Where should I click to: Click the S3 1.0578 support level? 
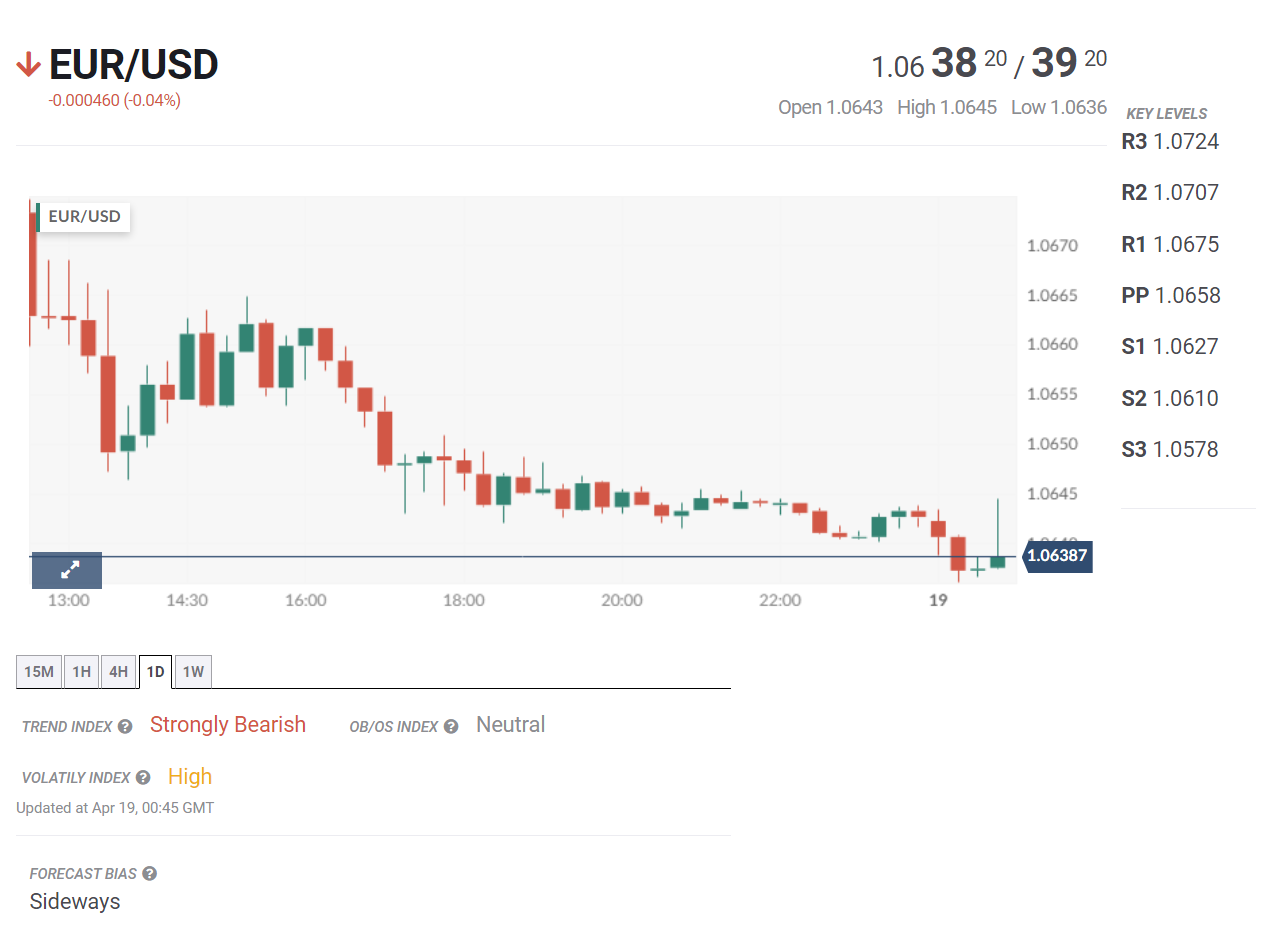pyautogui.click(x=1170, y=450)
